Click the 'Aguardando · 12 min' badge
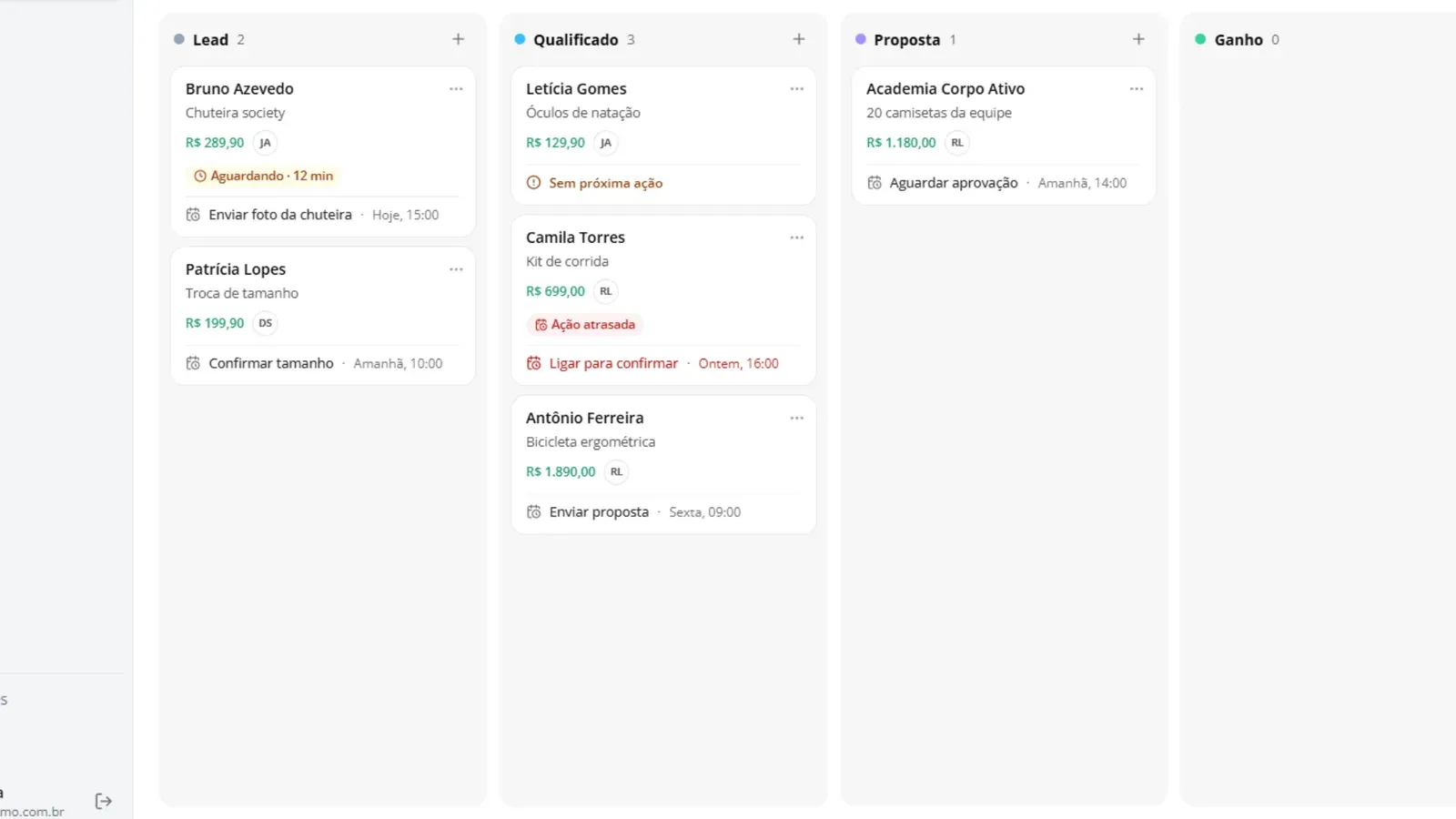Screen dimensions: 1456x819 point(263,176)
